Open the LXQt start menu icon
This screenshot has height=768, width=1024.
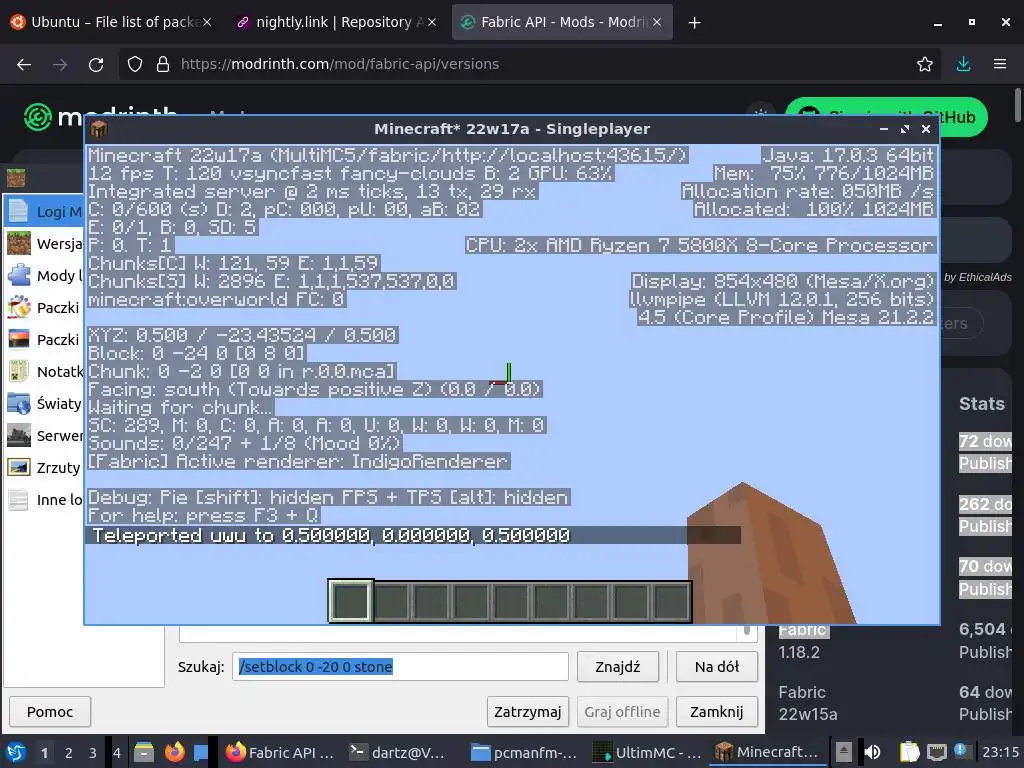[x=16, y=752]
